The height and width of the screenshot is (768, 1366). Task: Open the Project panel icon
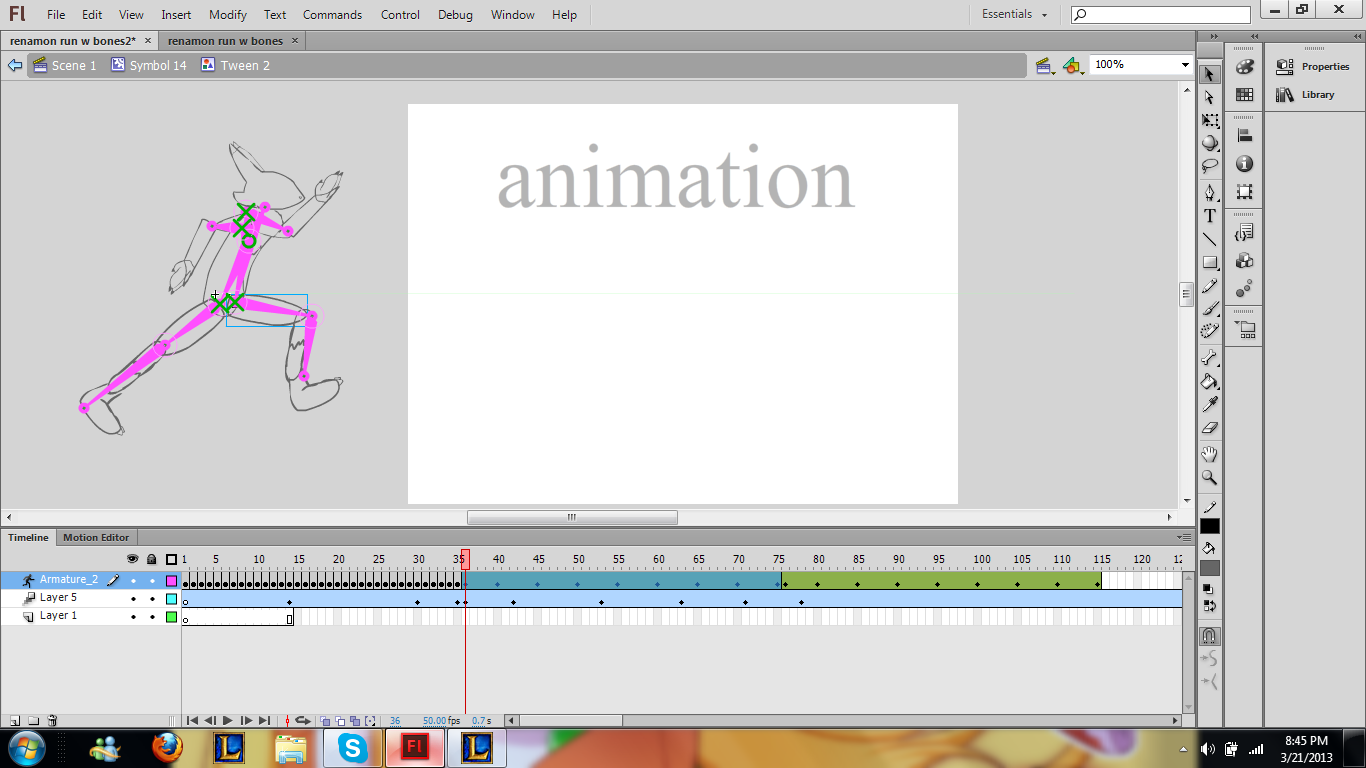1244,328
